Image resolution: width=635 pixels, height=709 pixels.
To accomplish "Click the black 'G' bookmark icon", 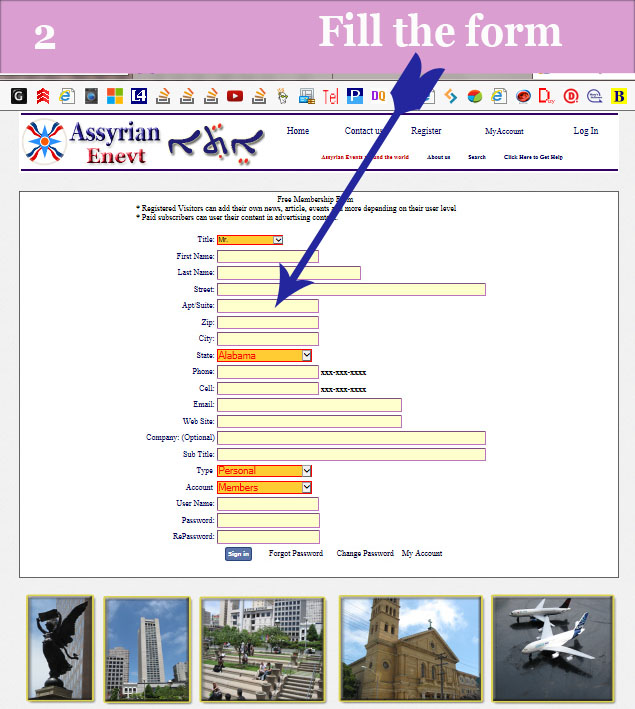I will click(19, 96).
